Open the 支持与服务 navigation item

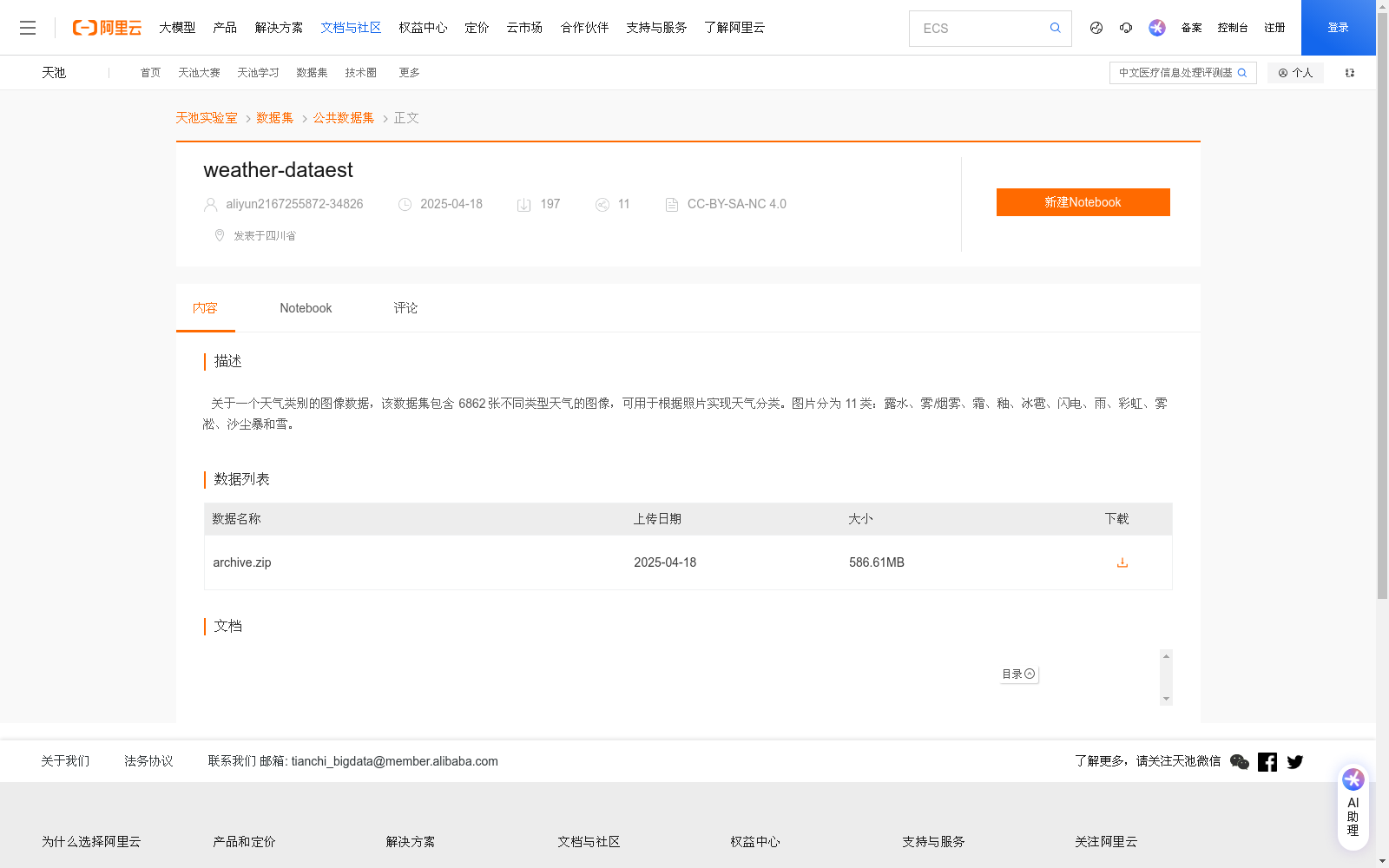[656, 28]
